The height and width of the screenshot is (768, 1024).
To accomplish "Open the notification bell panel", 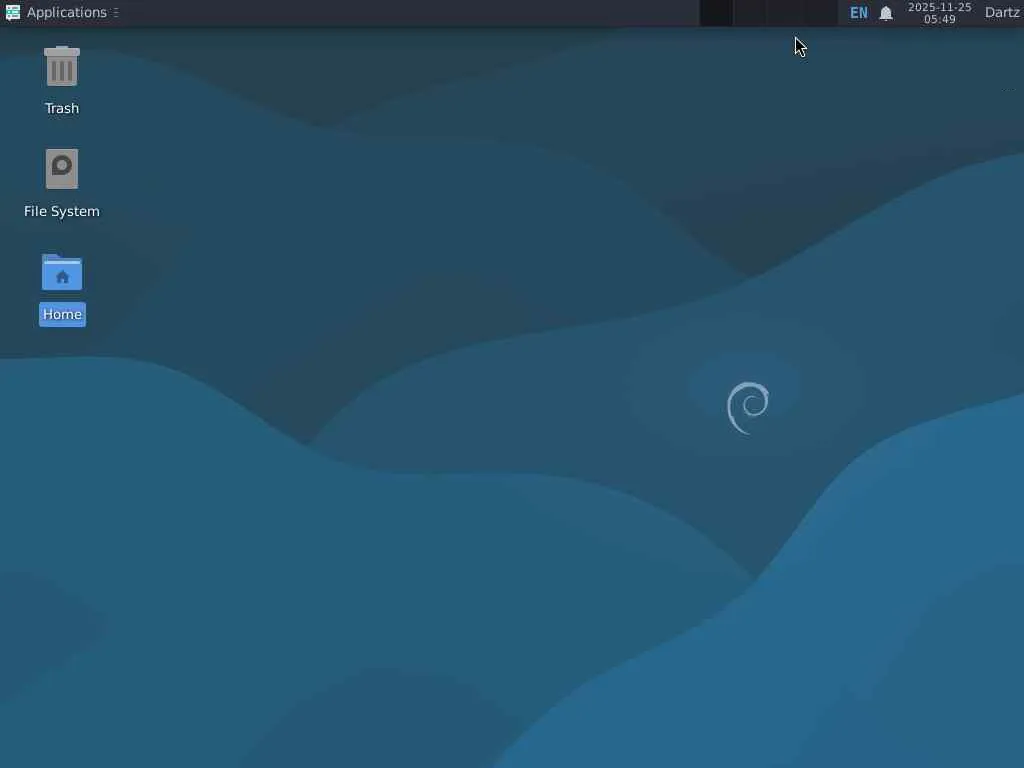I will (x=886, y=13).
